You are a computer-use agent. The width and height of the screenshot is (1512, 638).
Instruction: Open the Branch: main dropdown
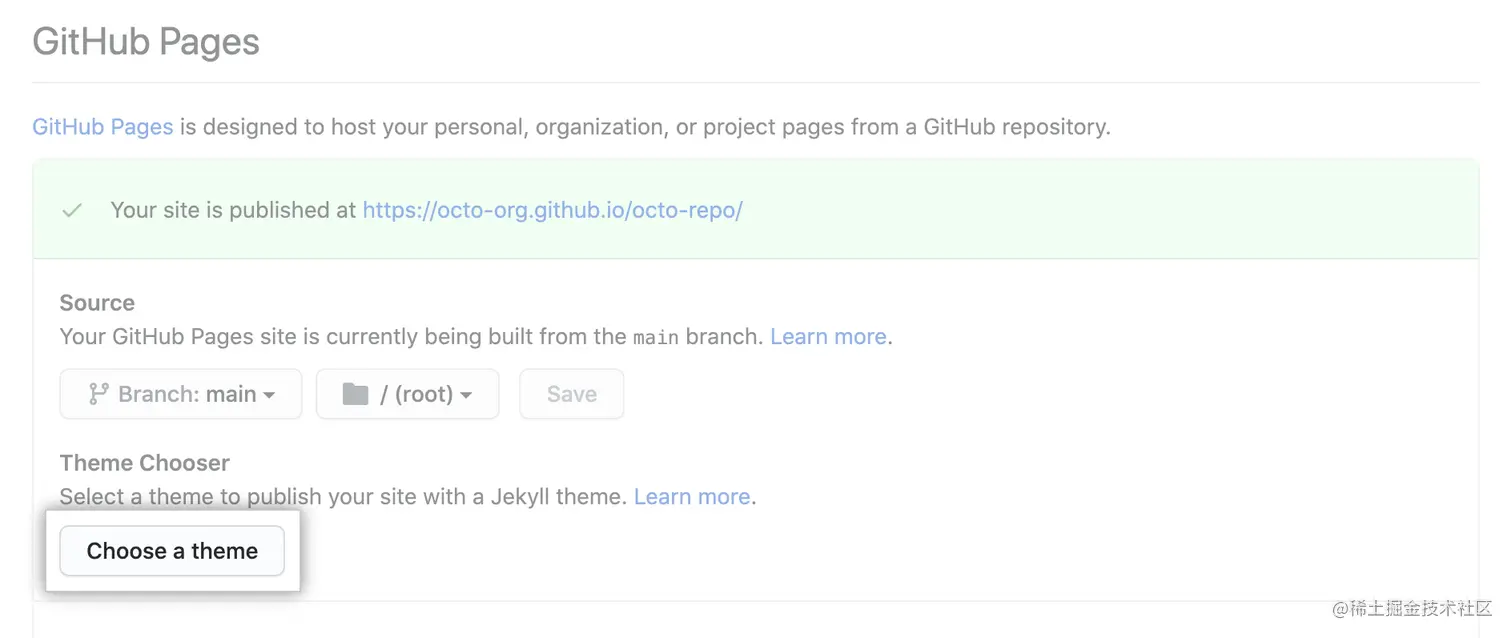point(180,393)
